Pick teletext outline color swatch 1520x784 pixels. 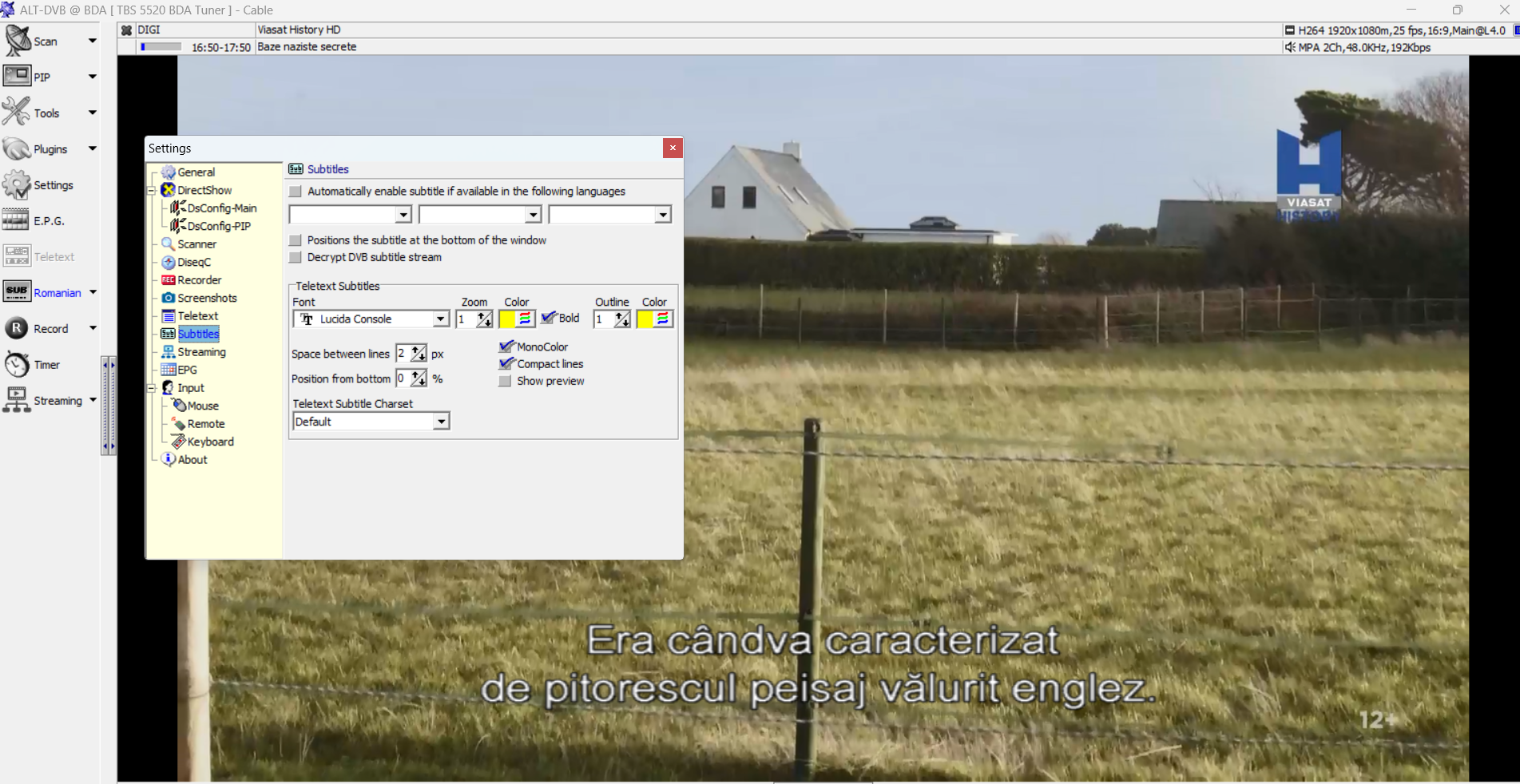coord(645,319)
